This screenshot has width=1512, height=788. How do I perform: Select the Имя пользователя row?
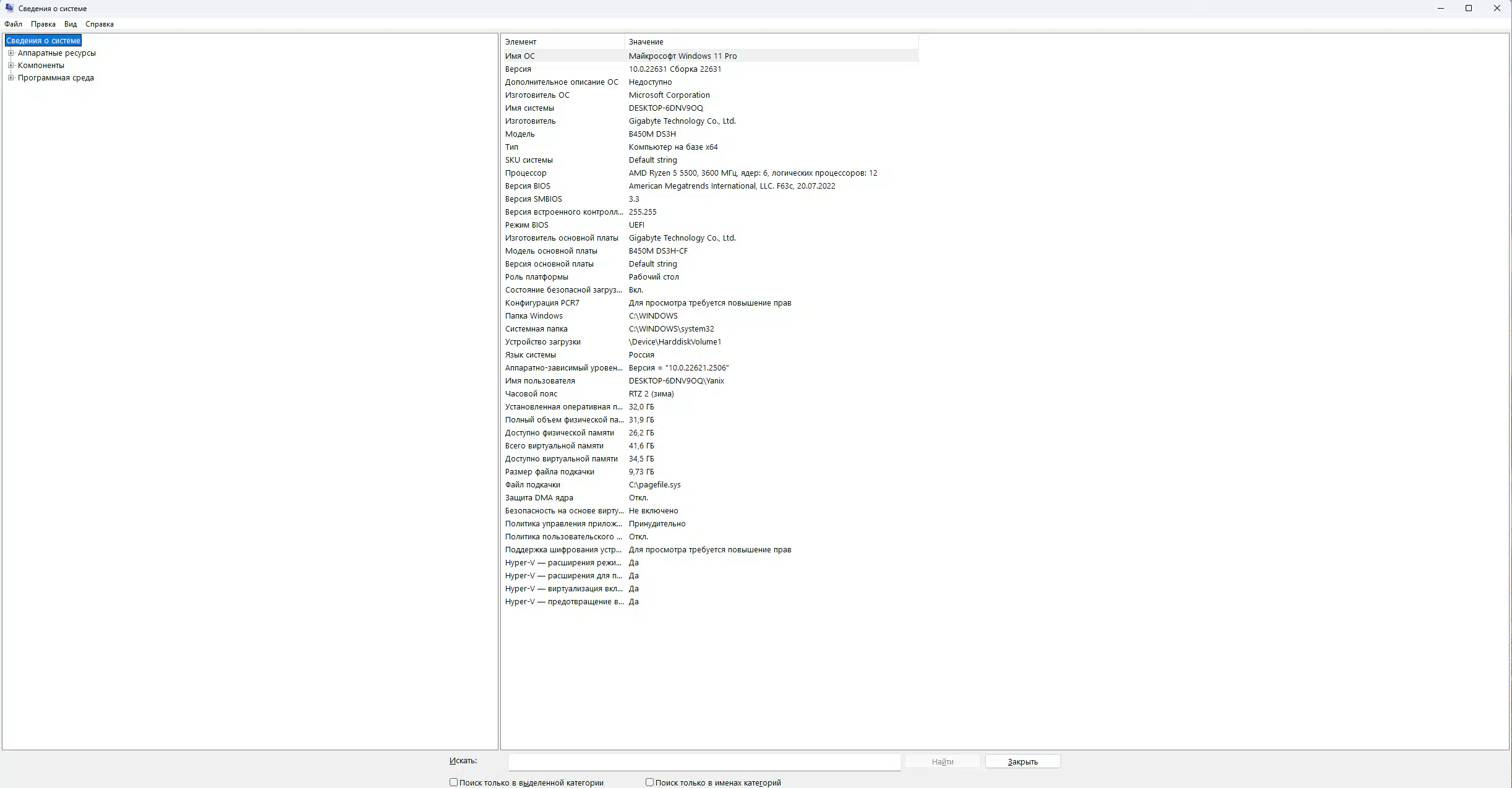710,380
